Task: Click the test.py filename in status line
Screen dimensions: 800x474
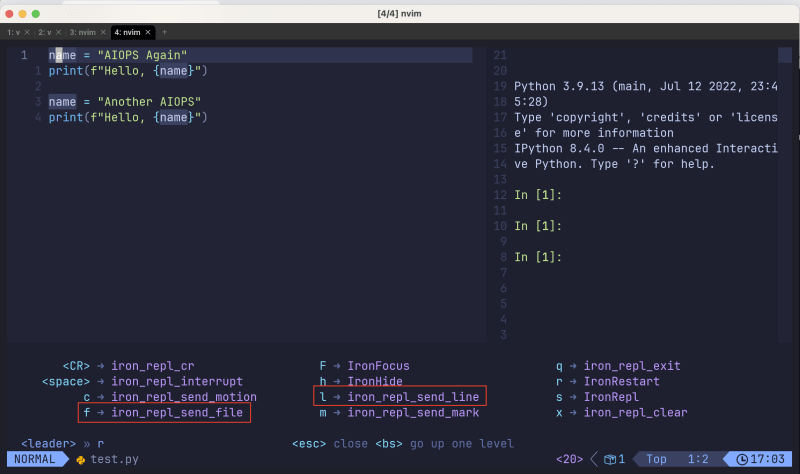Action: (114, 459)
